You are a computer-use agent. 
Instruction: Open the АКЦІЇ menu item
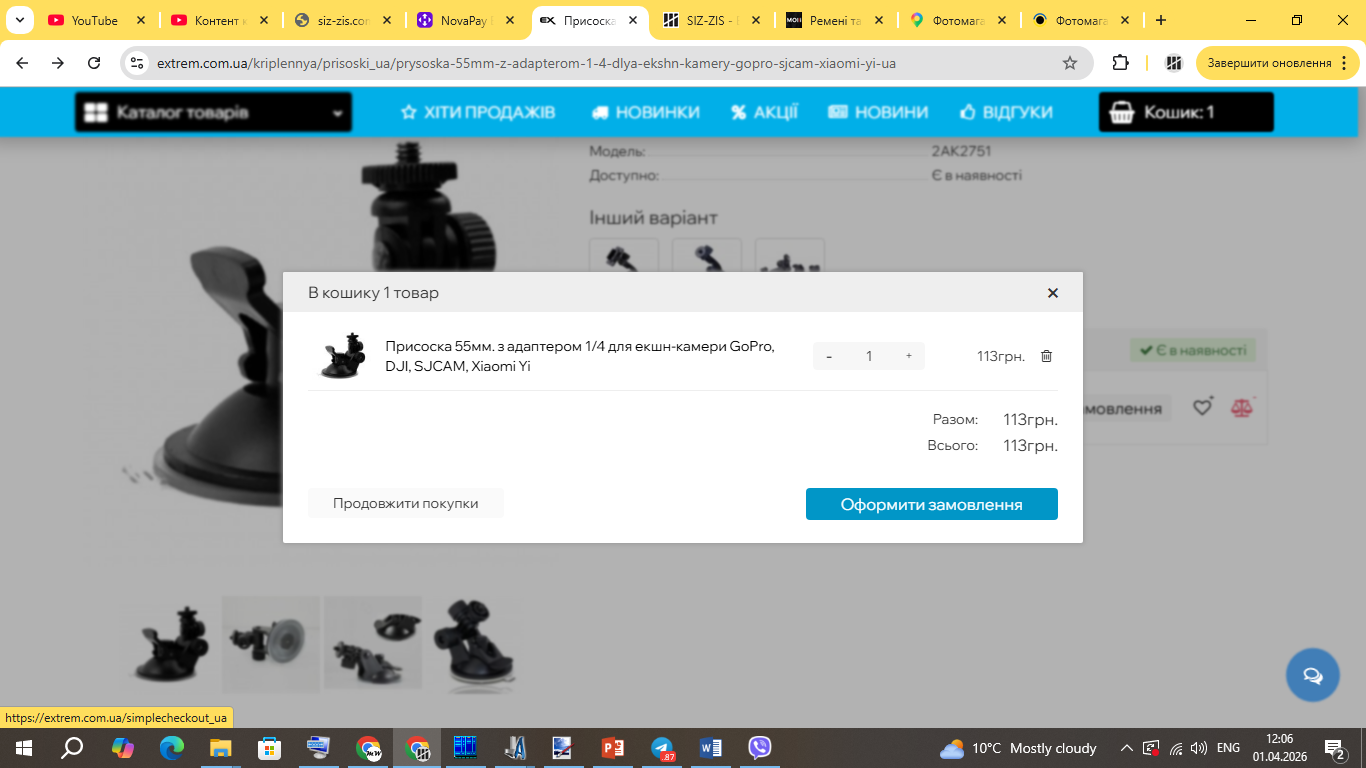764,112
